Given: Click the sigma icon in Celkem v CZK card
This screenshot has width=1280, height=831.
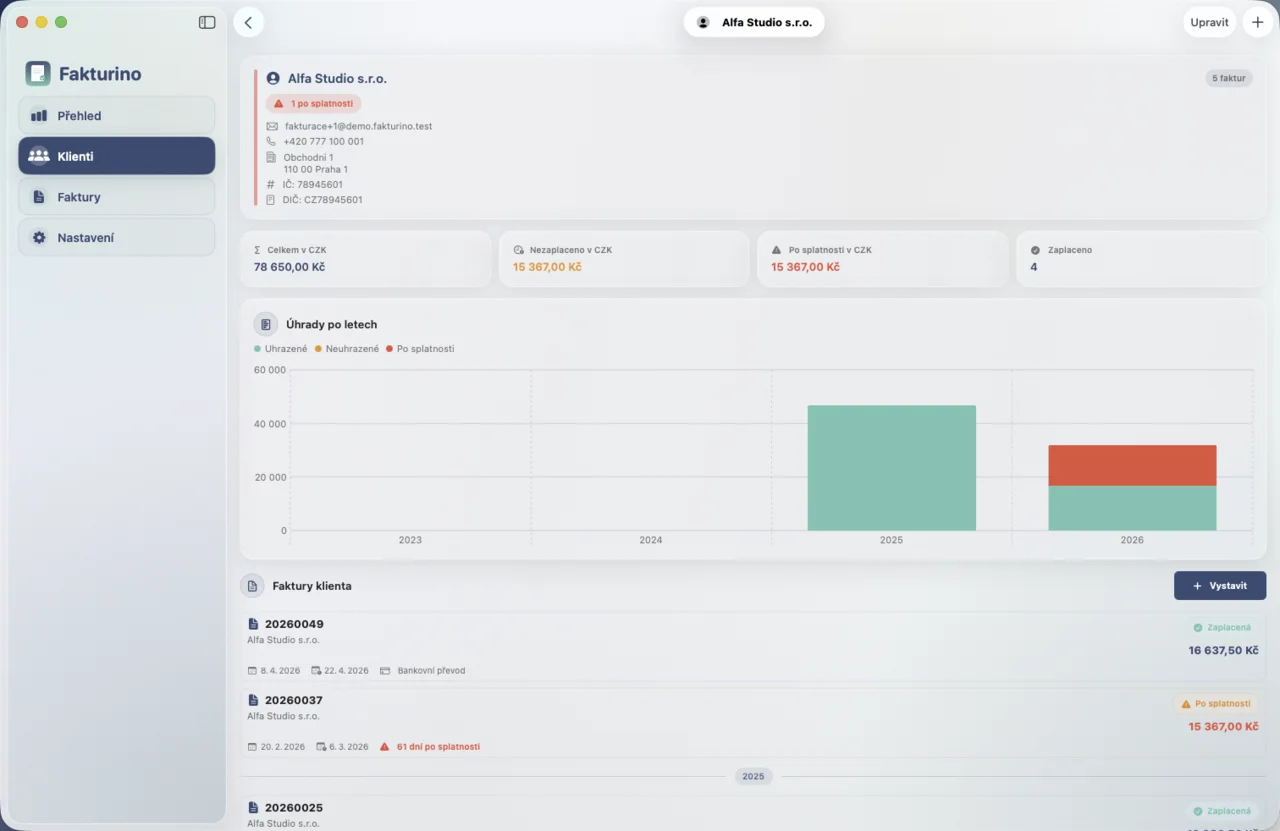Looking at the screenshot, I should (x=258, y=250).
